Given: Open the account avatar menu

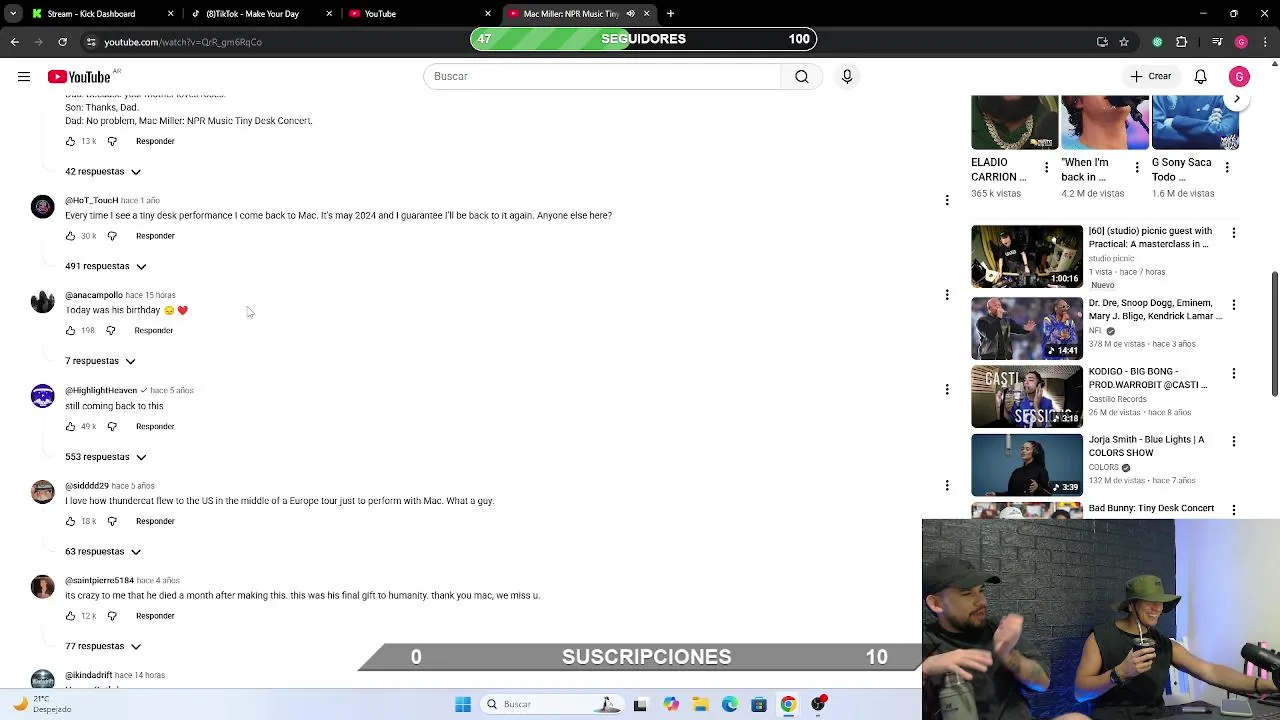Looking at the screenshot, I should [1239, 76].
